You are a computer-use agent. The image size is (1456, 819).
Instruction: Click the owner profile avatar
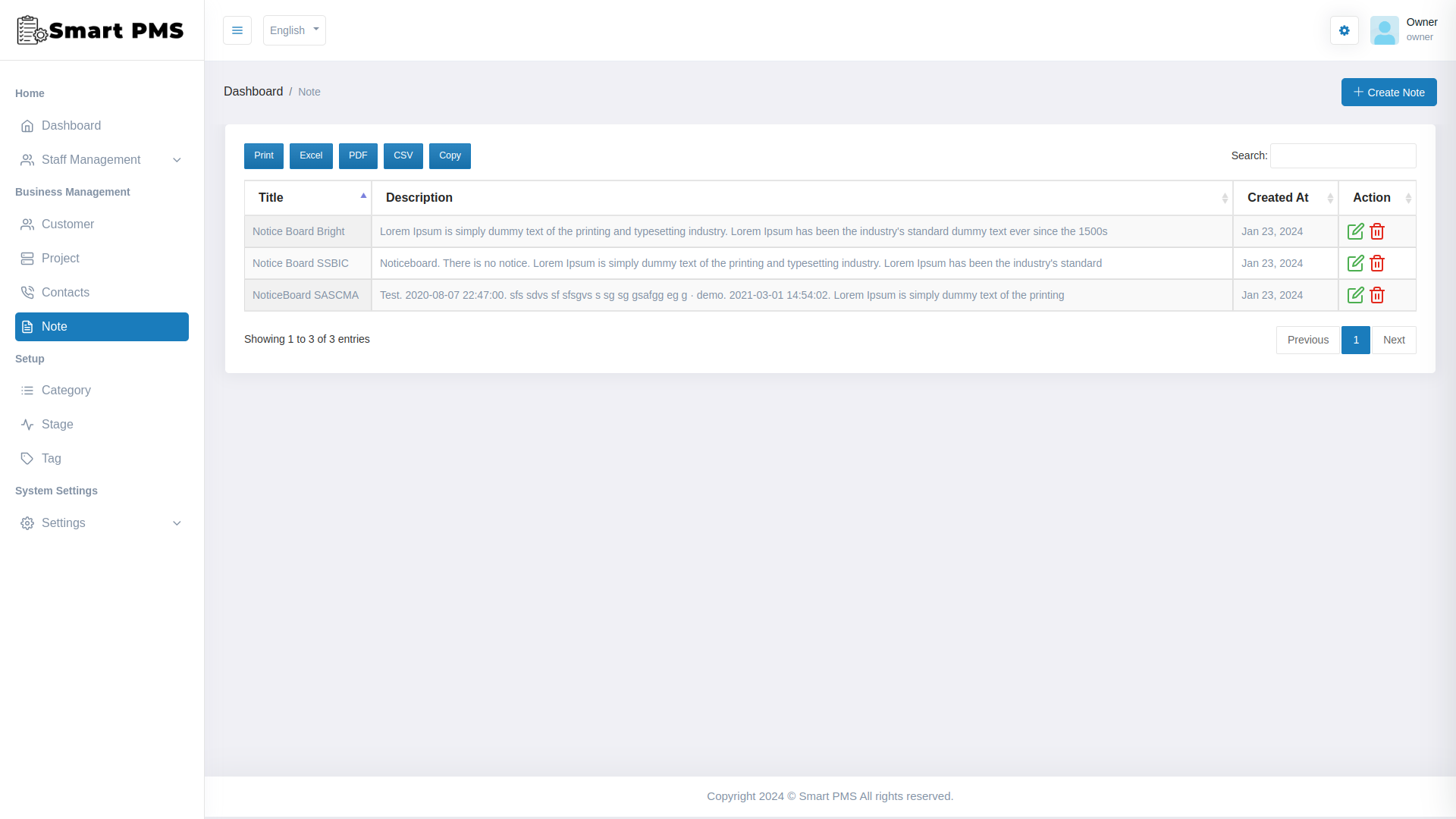point(1385,30)
